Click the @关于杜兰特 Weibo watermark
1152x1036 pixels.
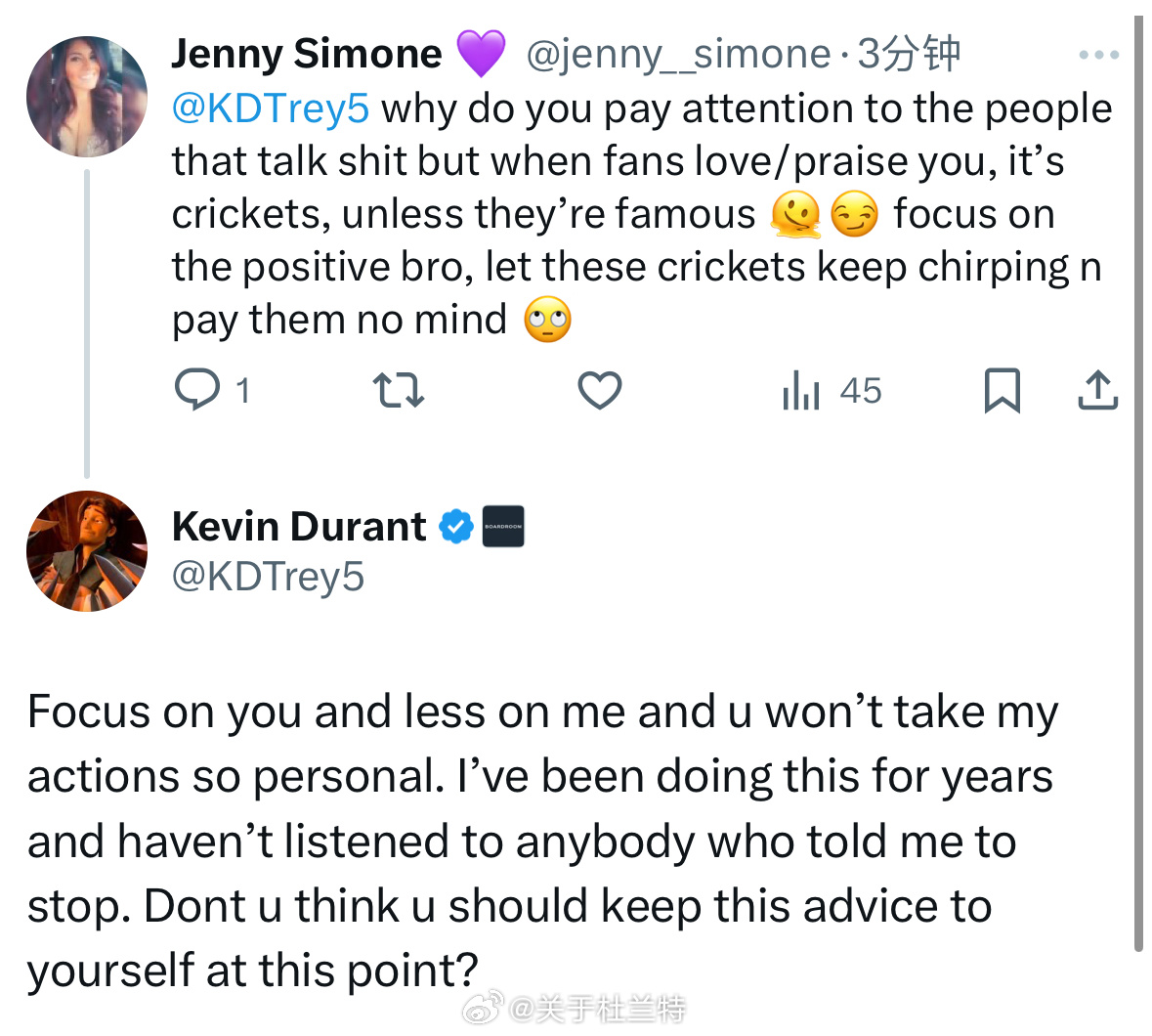click(x=596, y=1008)
